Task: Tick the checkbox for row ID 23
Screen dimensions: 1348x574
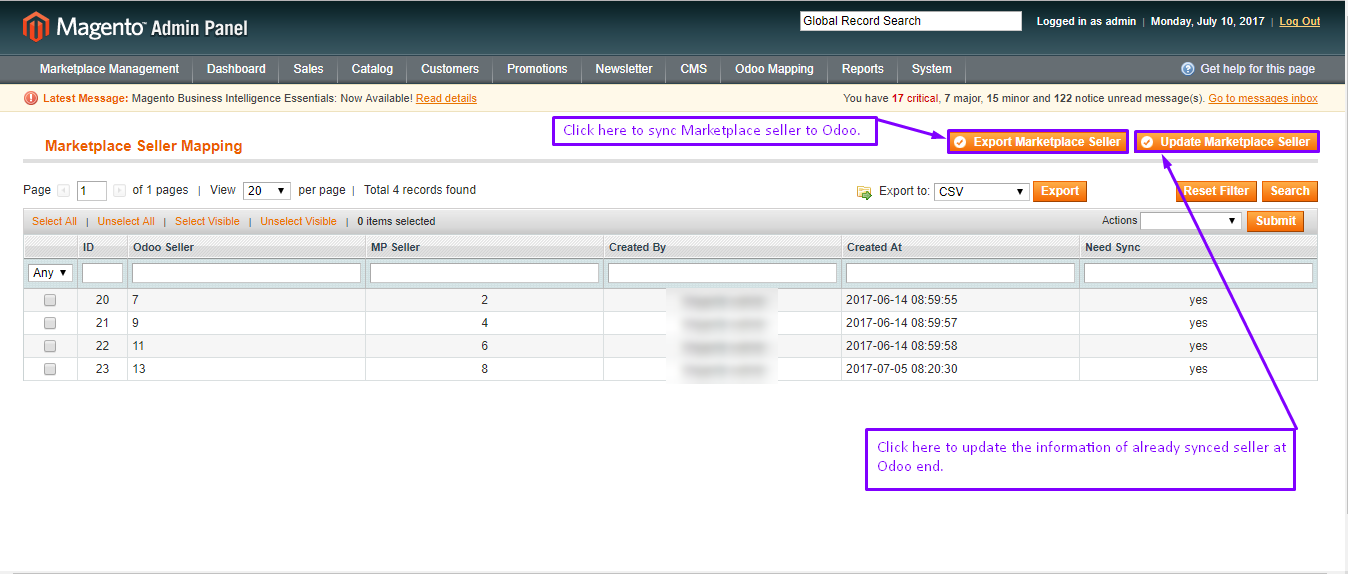Action: pyautogui.click(x=50, y=369)
